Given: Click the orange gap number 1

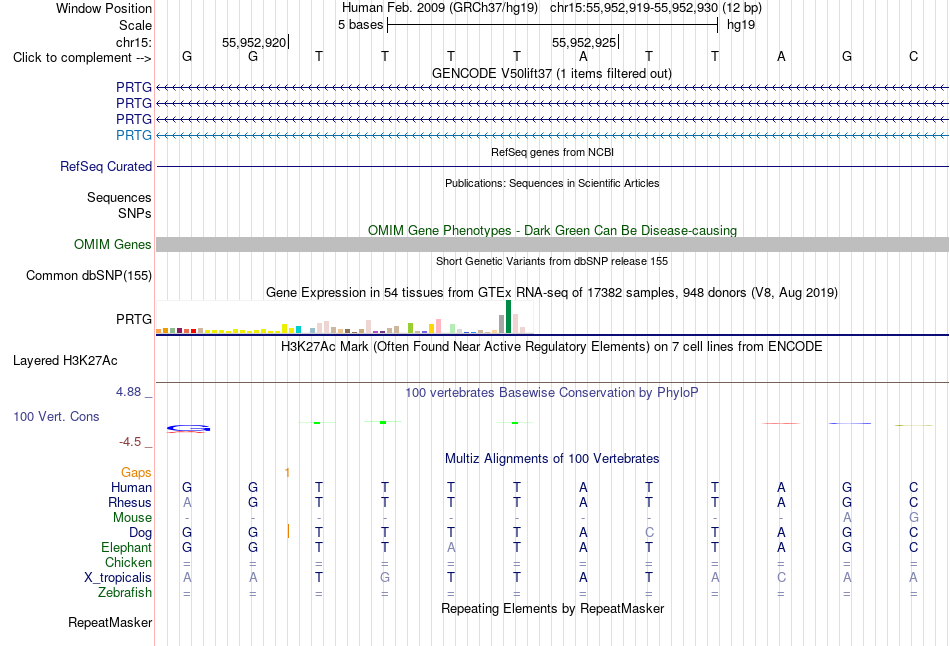Looking at the screenshot, I should coord(287,473).
